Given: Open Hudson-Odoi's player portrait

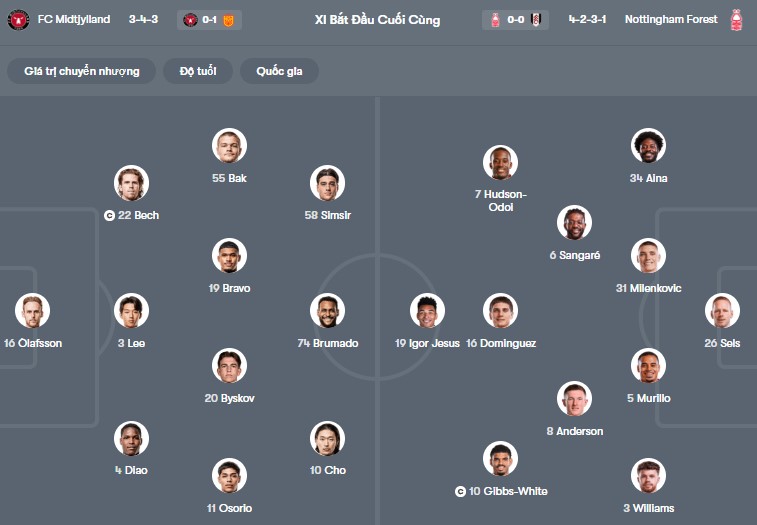Looking at the screenshot, I should [500, 163].
